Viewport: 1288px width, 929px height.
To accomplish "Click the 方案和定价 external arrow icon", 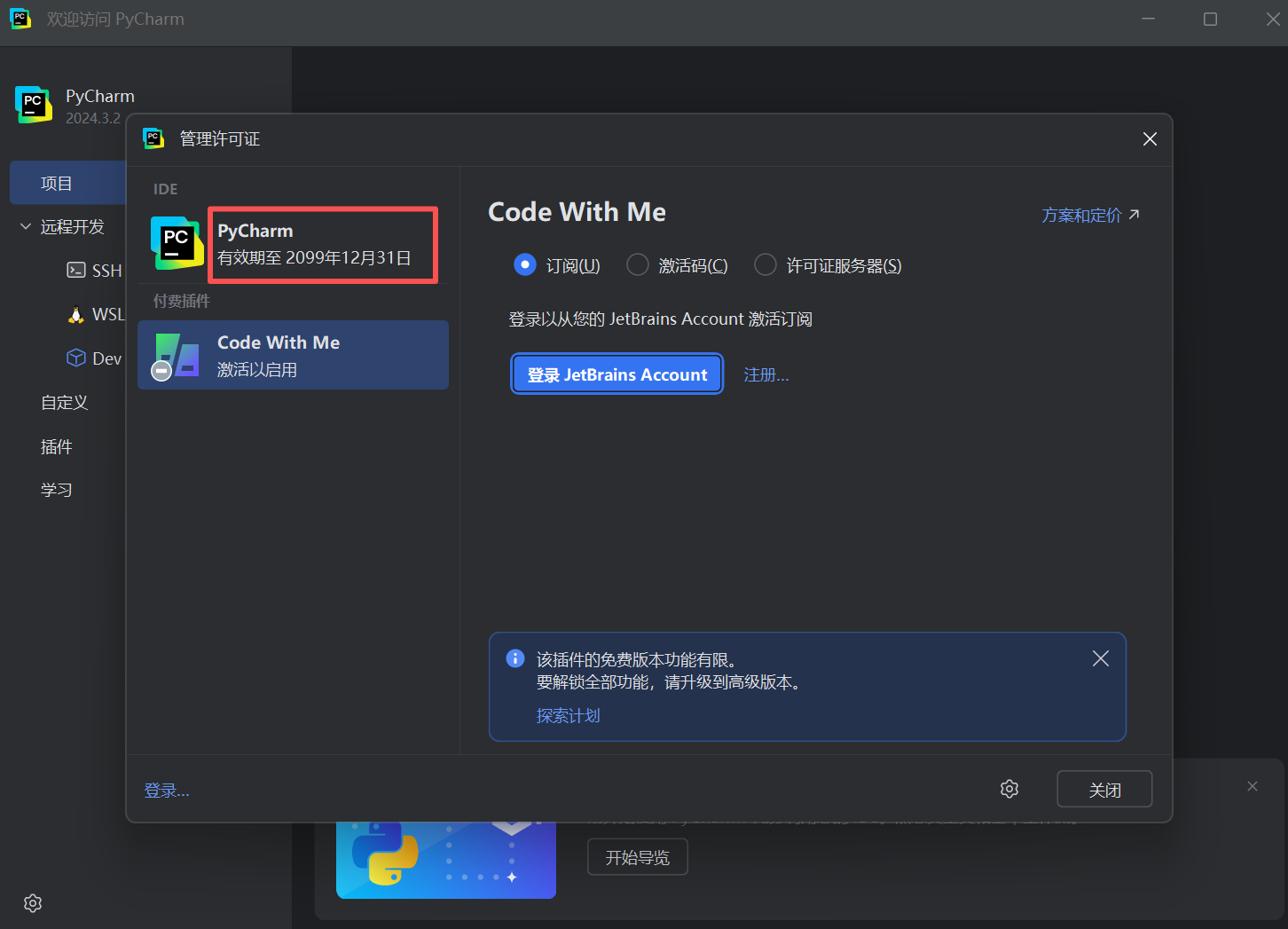I will click(x=1134, y=214).
